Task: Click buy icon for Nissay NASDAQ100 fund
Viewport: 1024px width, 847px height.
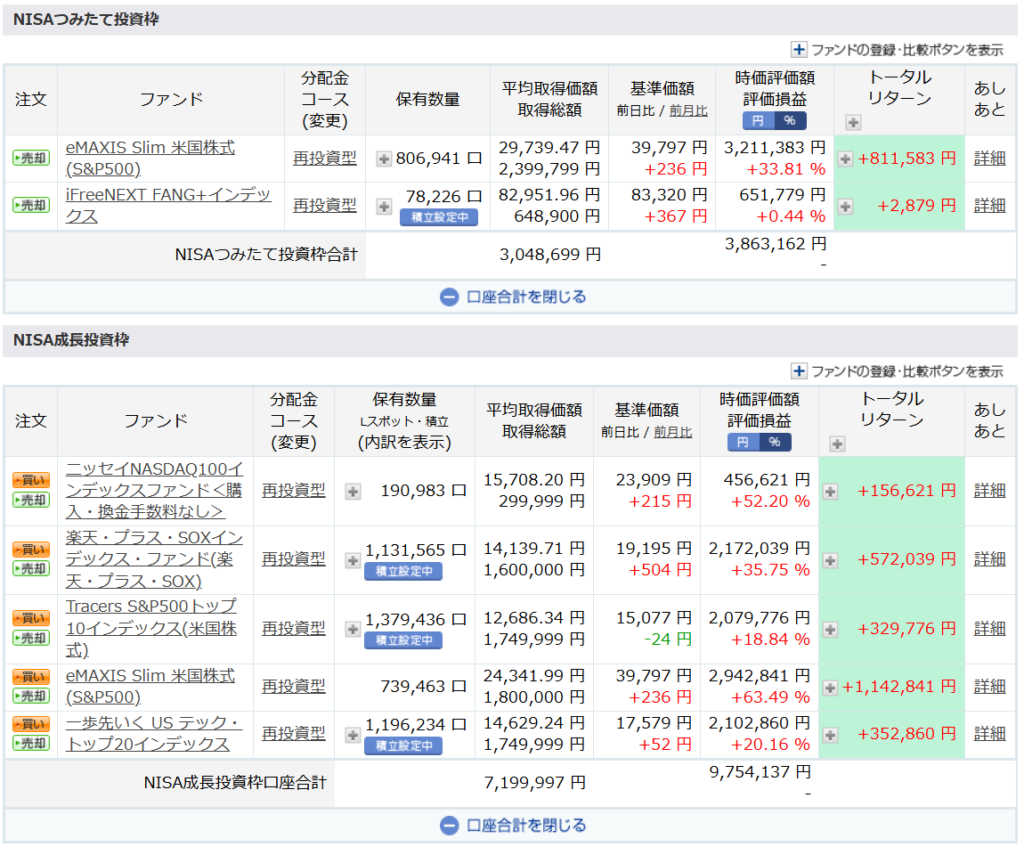Action: [x=30, y=480]
